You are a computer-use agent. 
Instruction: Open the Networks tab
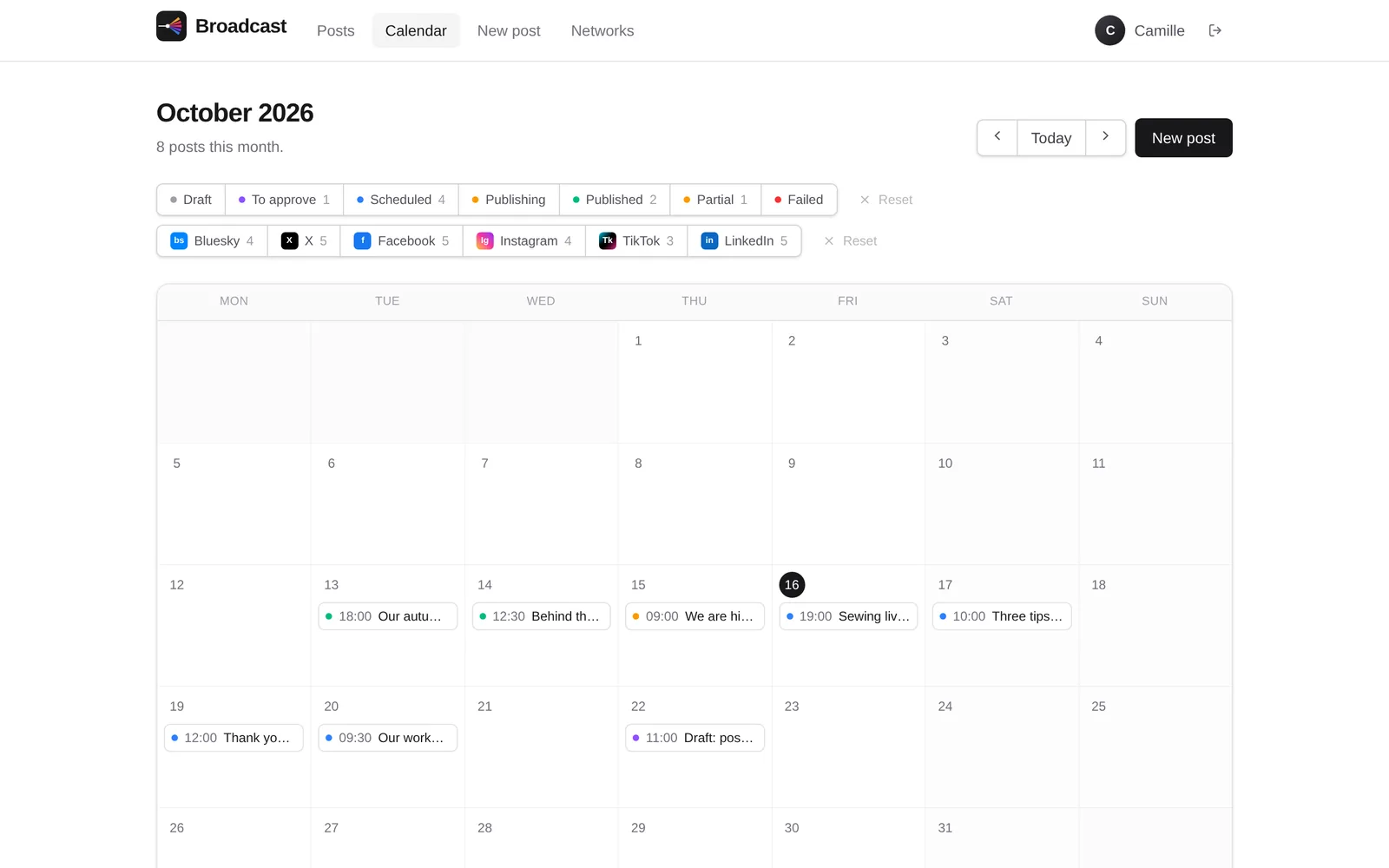click(x=602, y=30)
